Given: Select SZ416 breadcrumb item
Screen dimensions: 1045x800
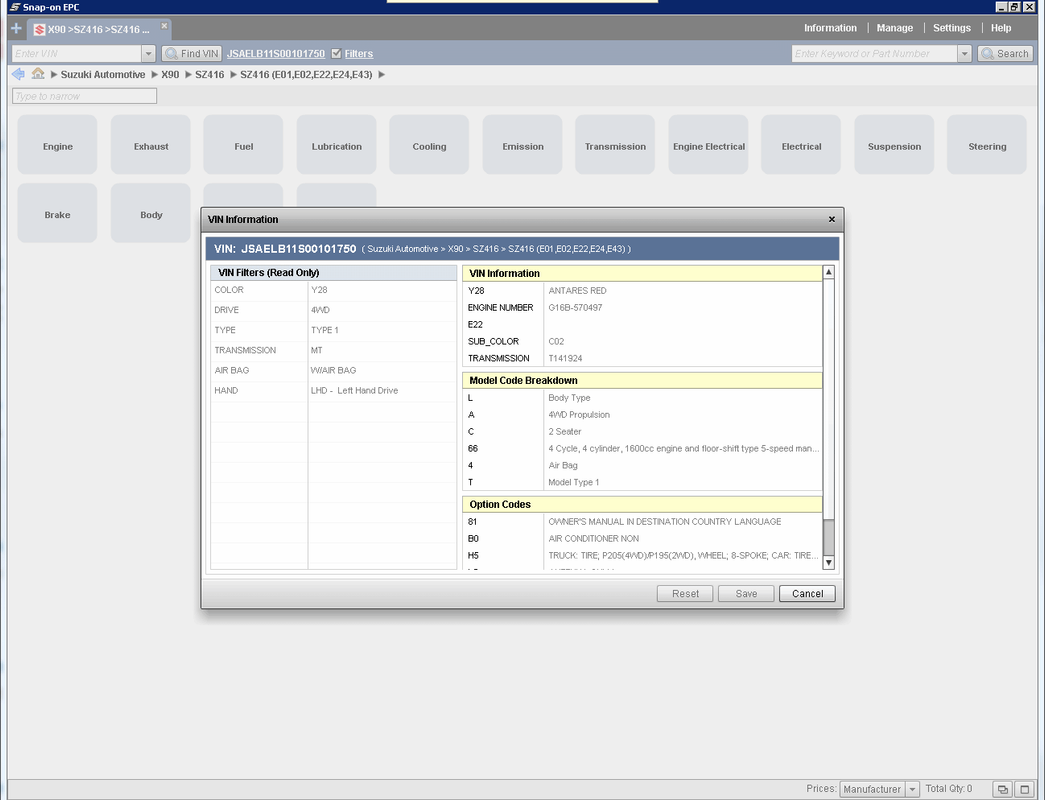Looking at the screenshot, I should (x=209, y=75).
